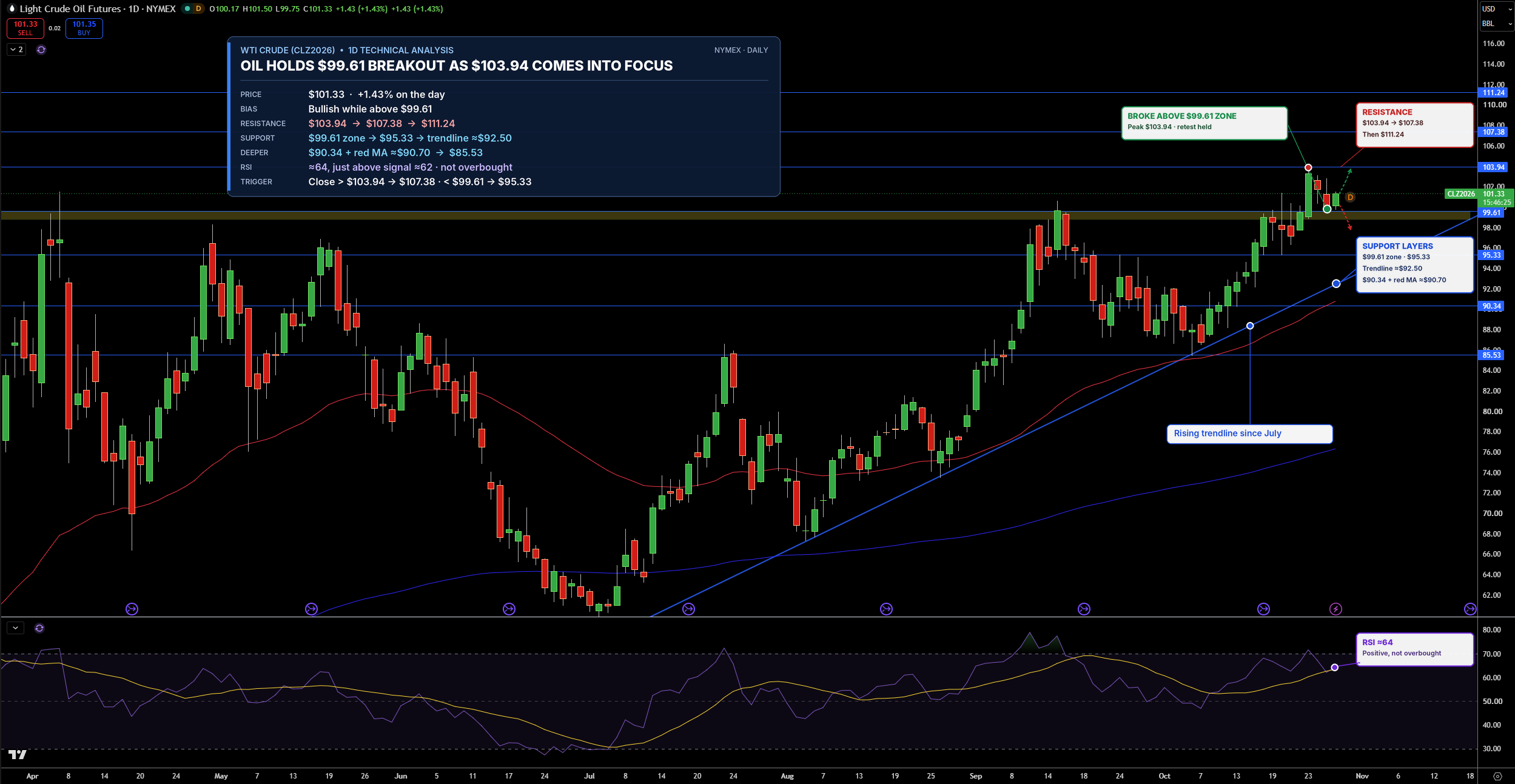Open chart settings gear at axis corner

tap(1497, 776)
